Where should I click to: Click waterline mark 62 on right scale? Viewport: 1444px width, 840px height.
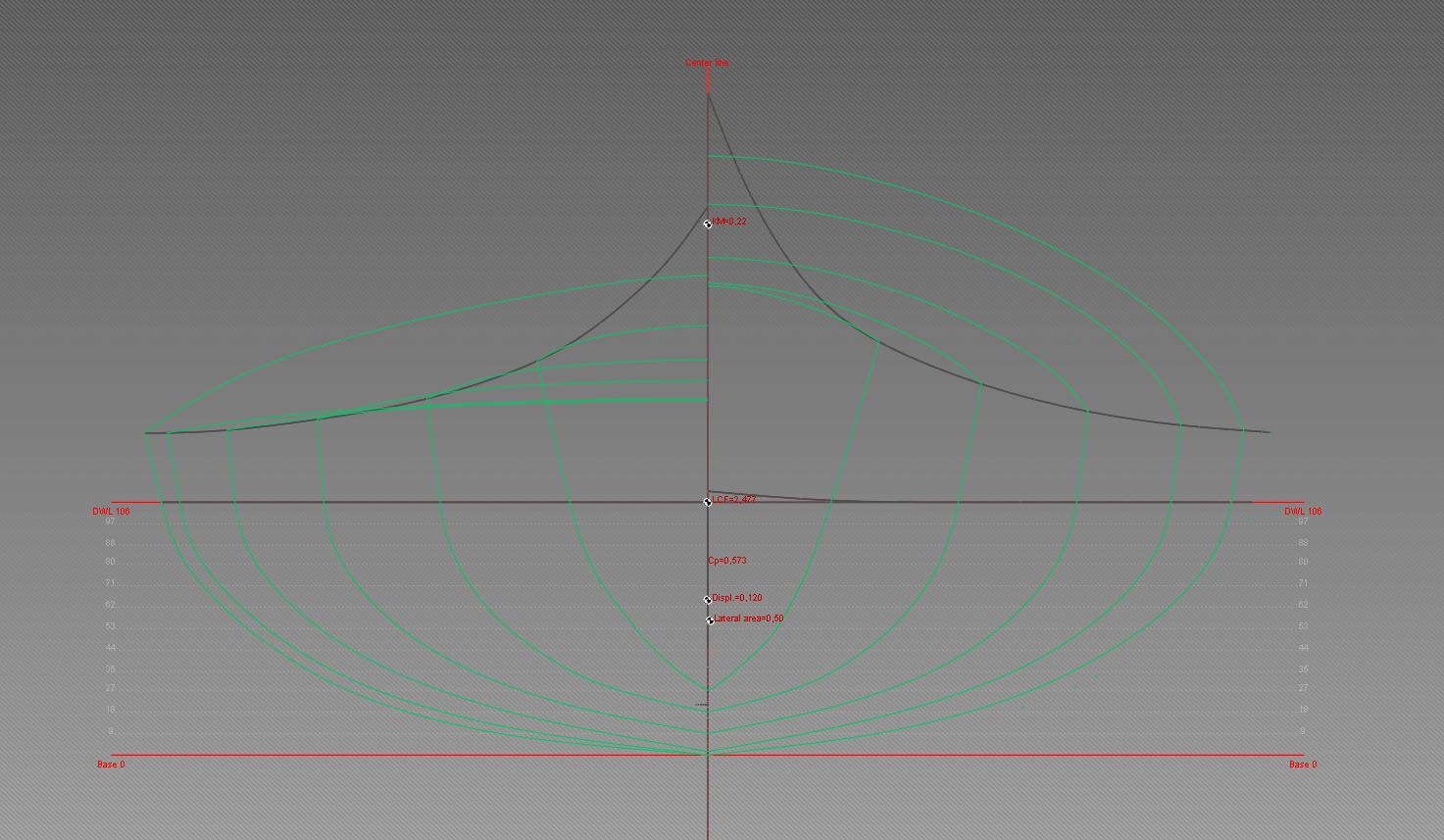click(x=1303, y=605)
